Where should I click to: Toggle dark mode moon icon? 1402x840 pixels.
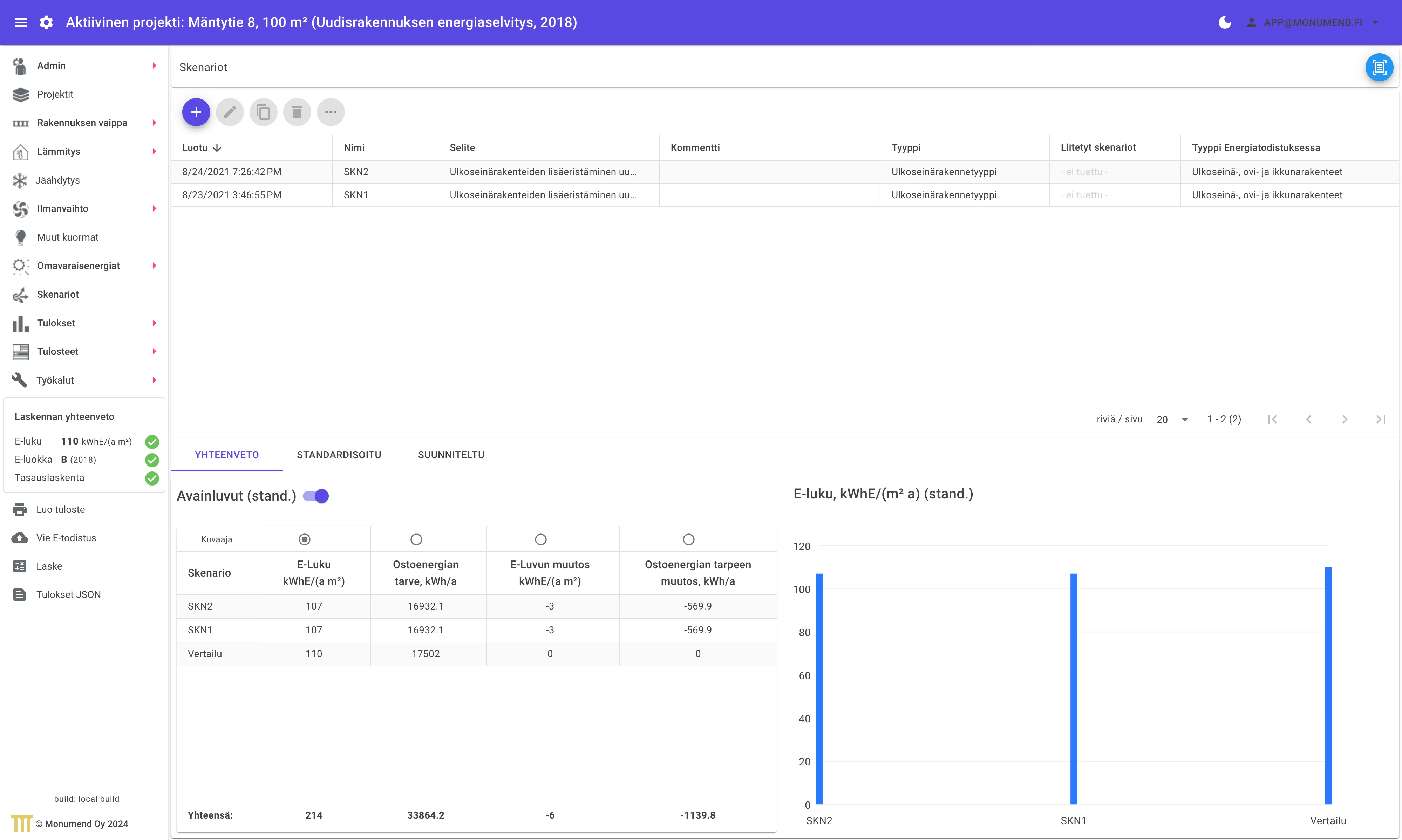point(1225,23)
